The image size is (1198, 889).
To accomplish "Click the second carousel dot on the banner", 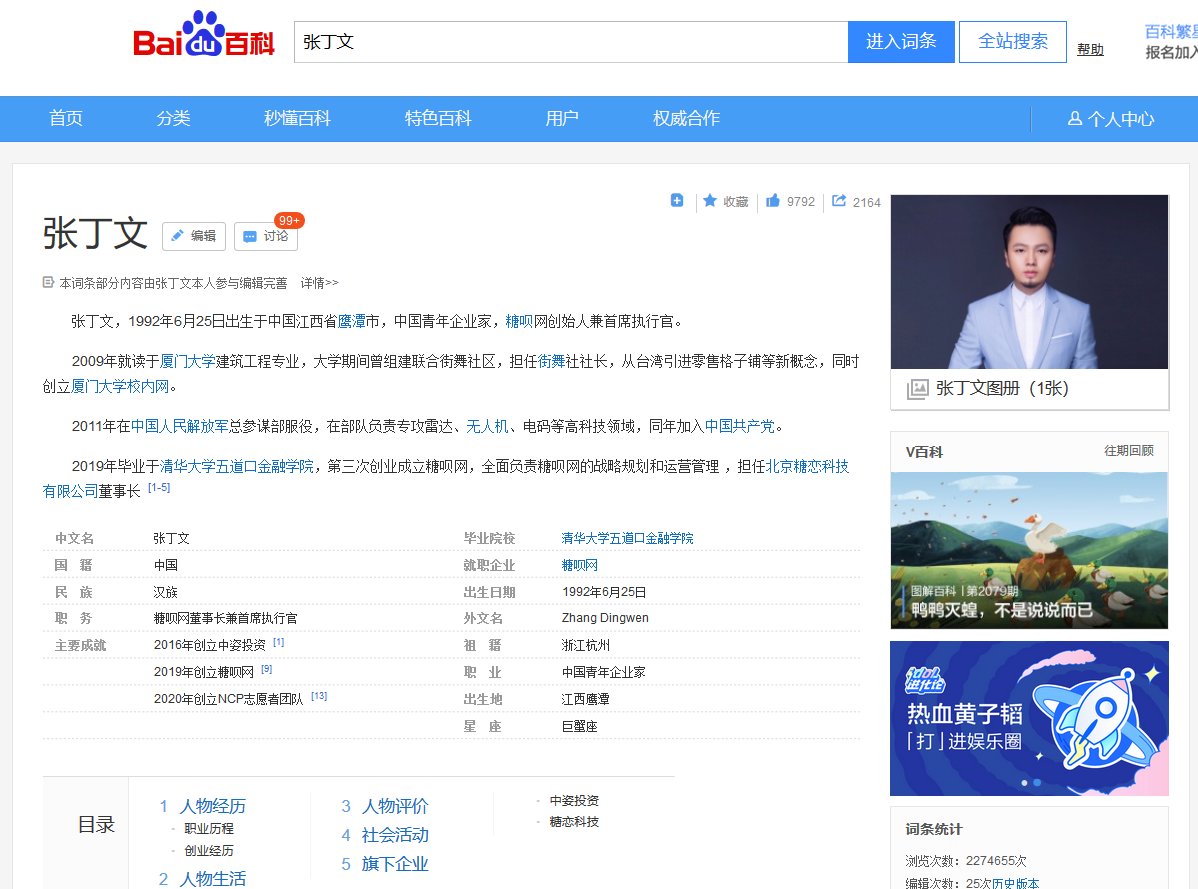I will coord(1037,783).
